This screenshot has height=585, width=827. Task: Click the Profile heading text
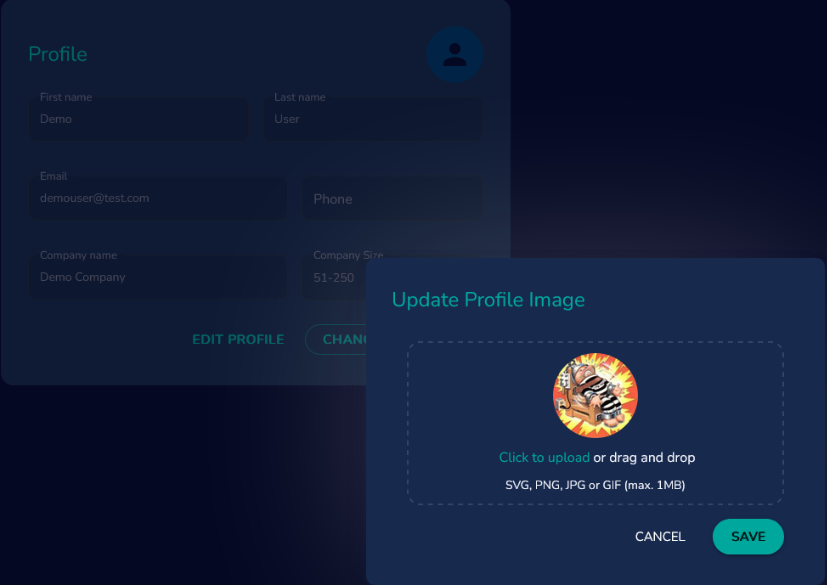tap(57, 54)
